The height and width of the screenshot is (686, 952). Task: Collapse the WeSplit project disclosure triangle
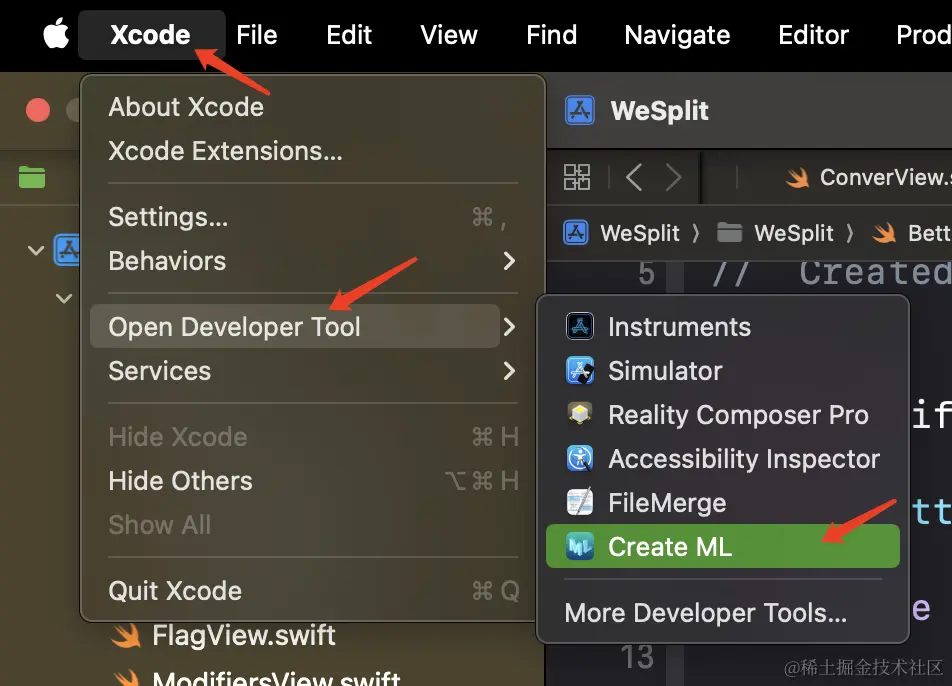pyautogui.click(x=36, y=249)
